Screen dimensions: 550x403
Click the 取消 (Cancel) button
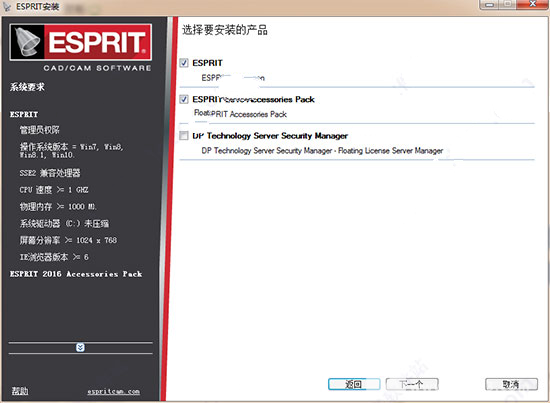(x=511, y=384)
